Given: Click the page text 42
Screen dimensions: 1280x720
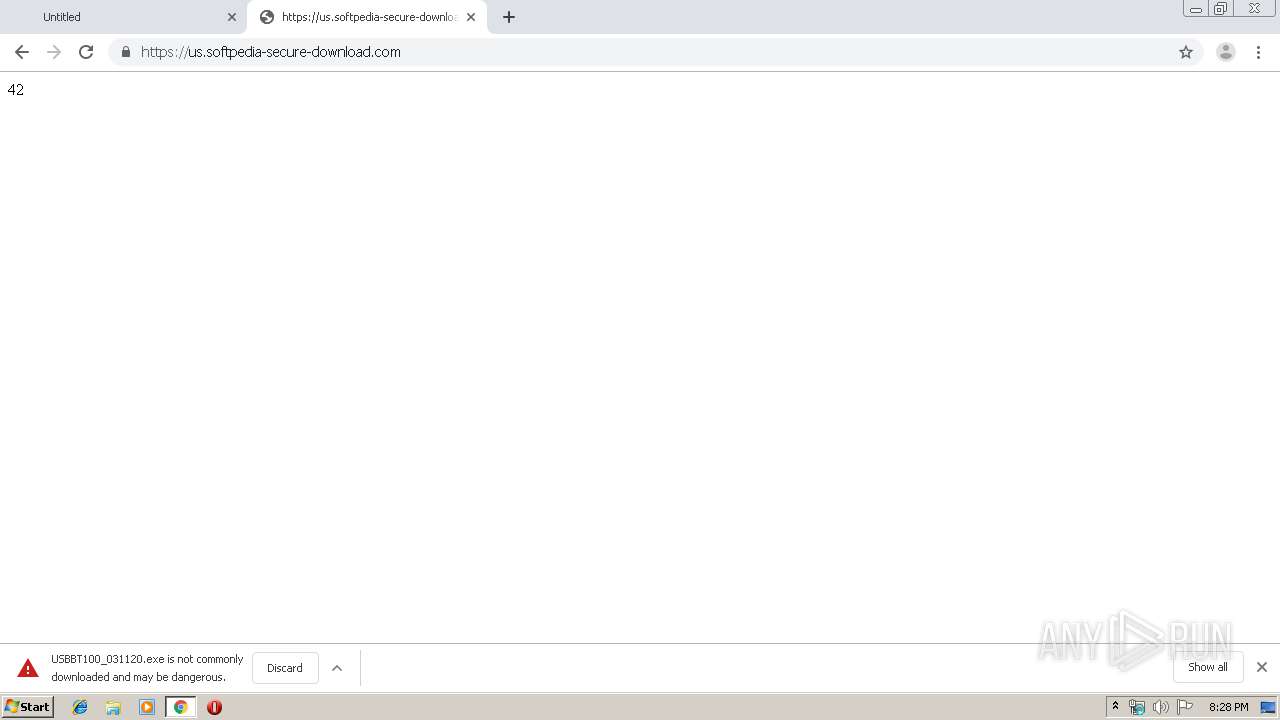Looking at the screenshot, I should pyautogui.click(x=16, y=90).
